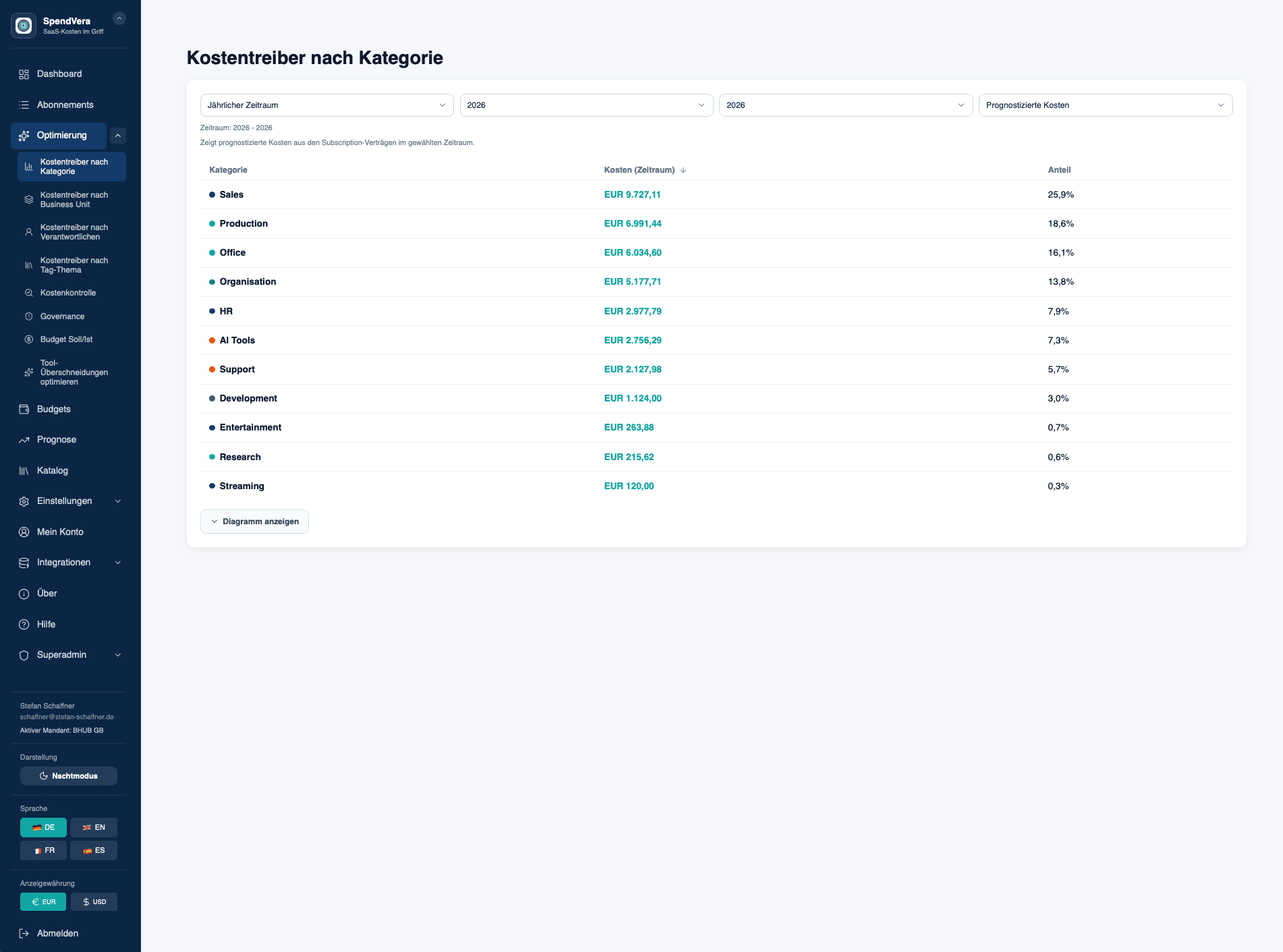Select the Sales category row
The width and height of the screenshot is (1283, 952).
pos(231,195)
